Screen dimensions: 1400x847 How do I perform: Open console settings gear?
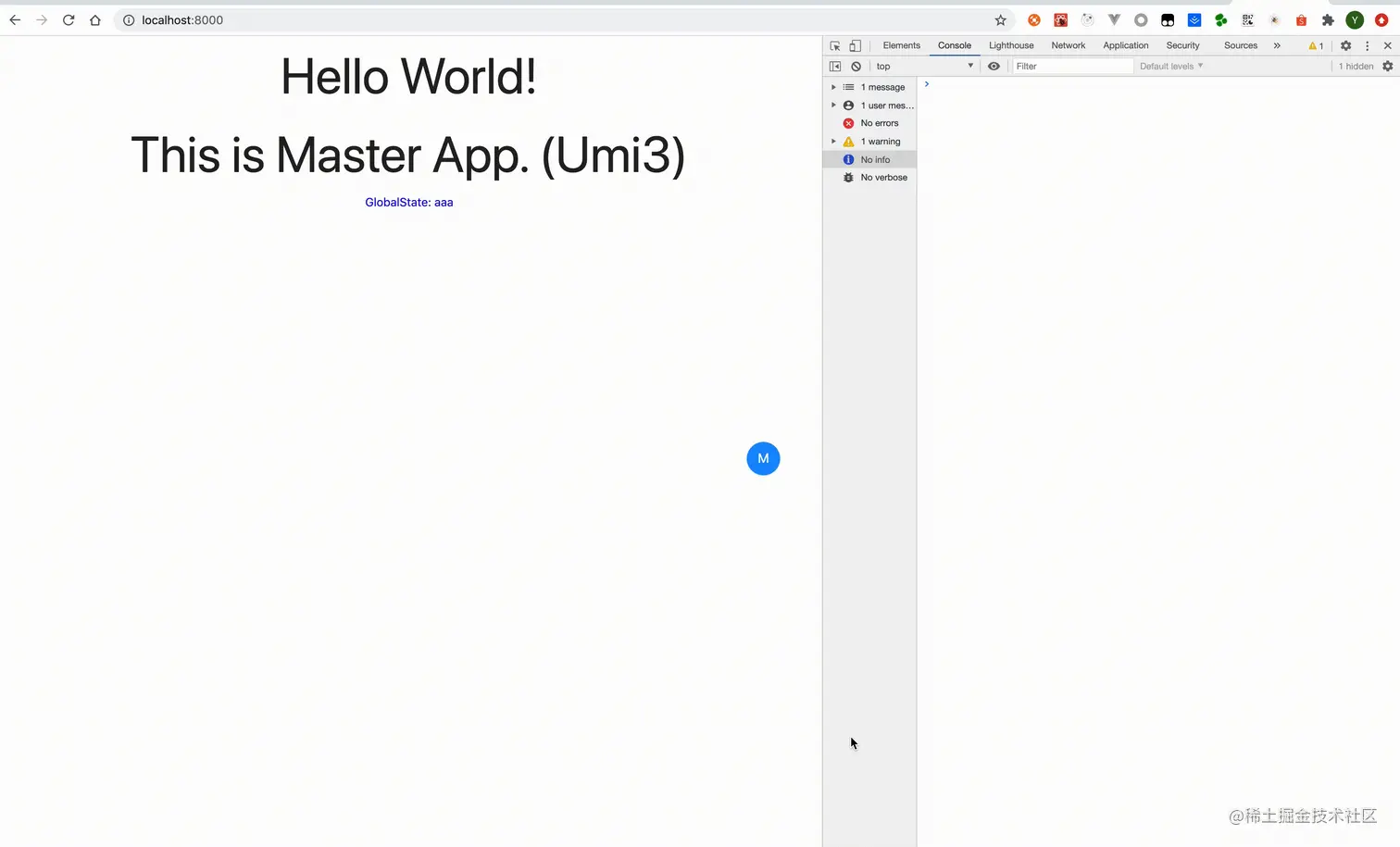(x=1387, y=67)
